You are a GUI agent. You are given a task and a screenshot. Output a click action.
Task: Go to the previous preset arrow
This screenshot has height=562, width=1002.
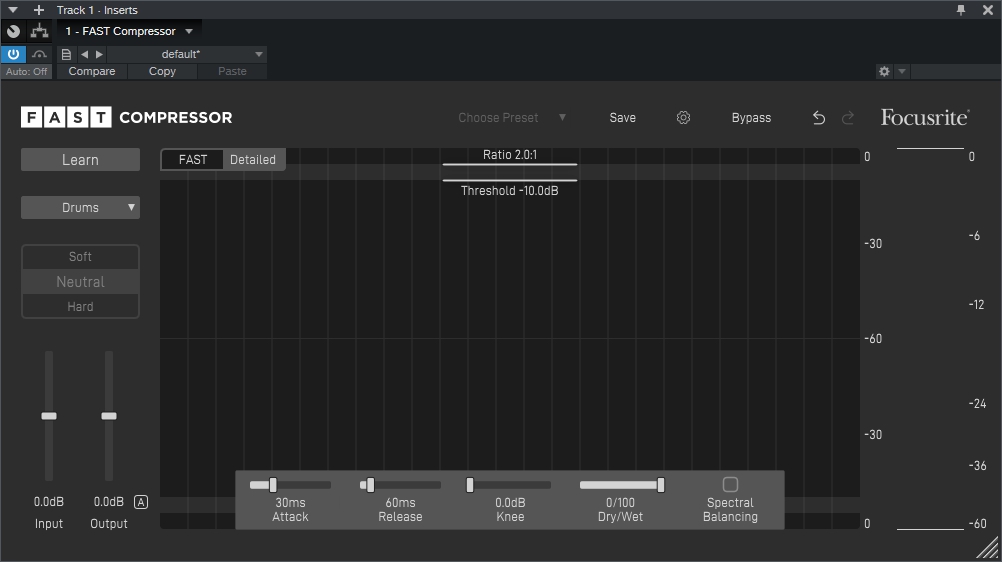coord(84,54)
